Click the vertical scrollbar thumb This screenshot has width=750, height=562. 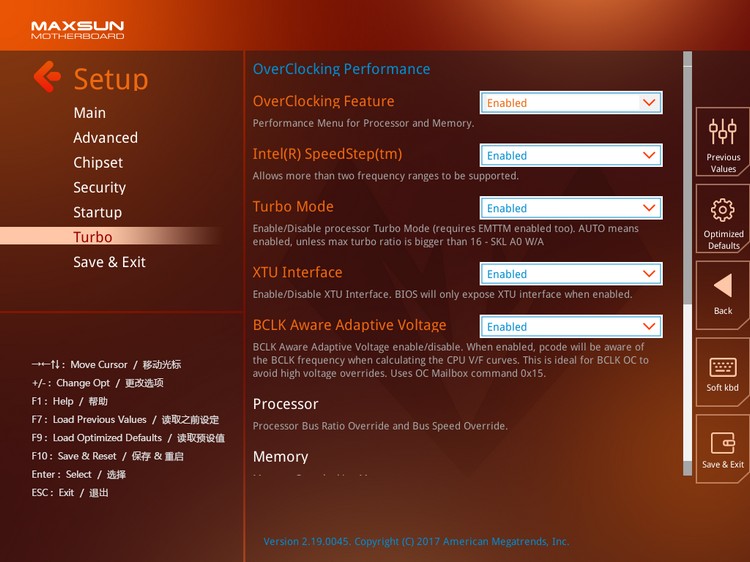point(687,184)
